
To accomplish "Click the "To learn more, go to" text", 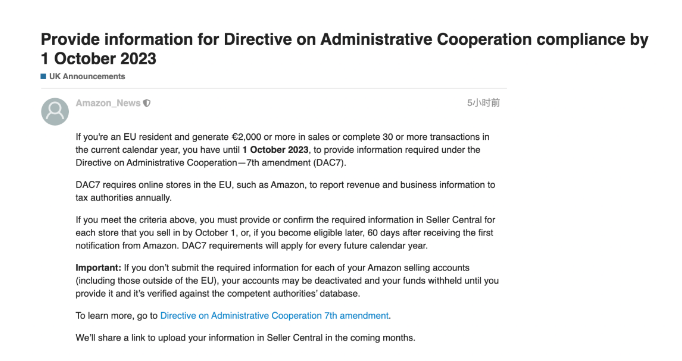I will click(117, 316).
